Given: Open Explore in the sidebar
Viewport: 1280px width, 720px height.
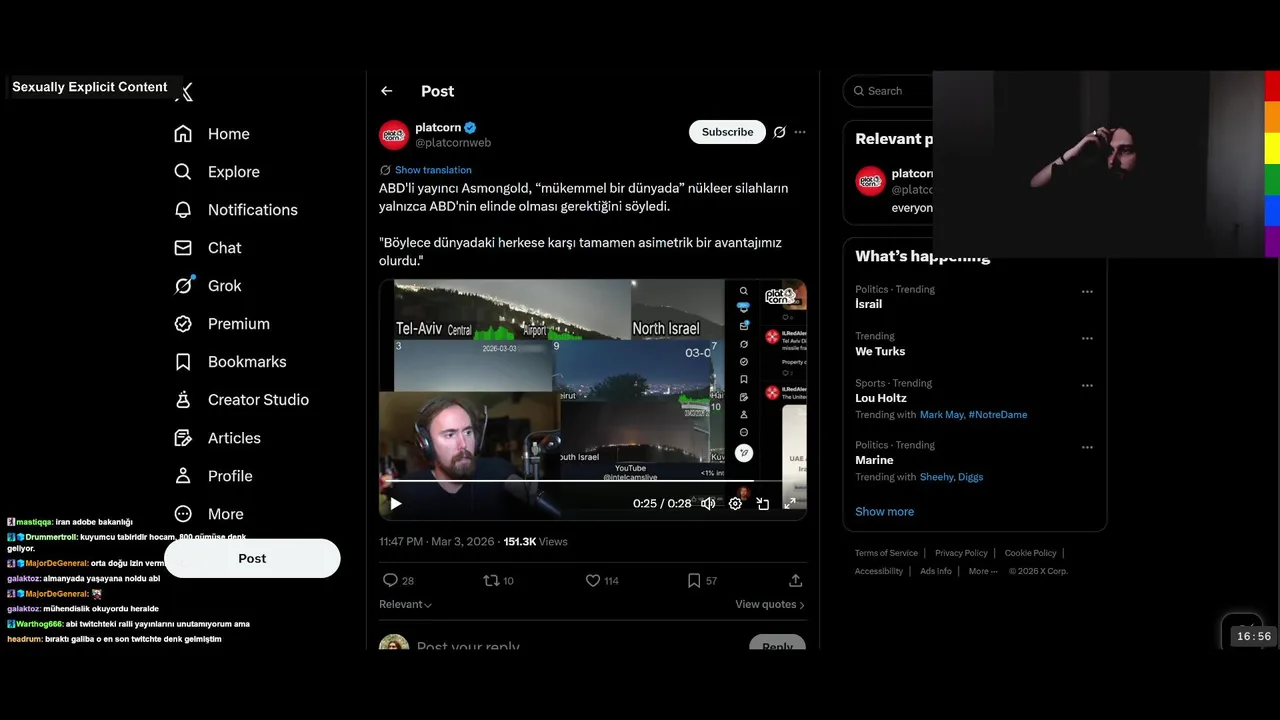Looking at the screenshot, I should 217,172.
